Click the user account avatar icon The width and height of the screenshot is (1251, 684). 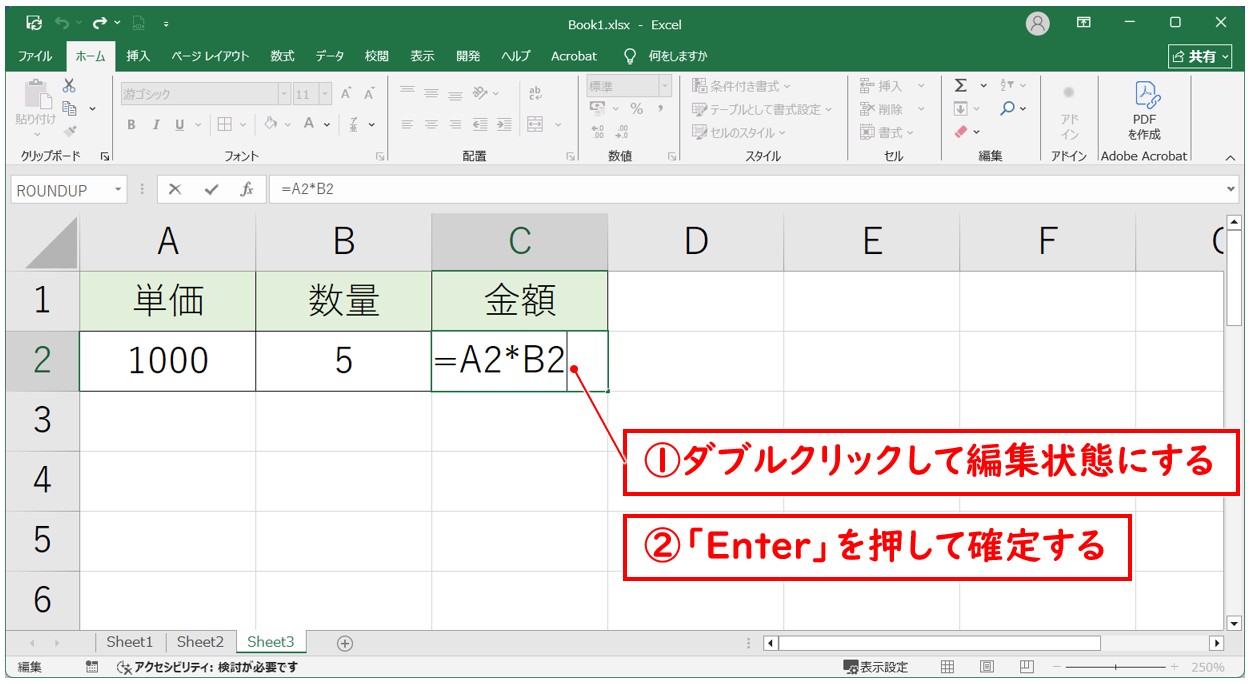[x=1038, y=22]
